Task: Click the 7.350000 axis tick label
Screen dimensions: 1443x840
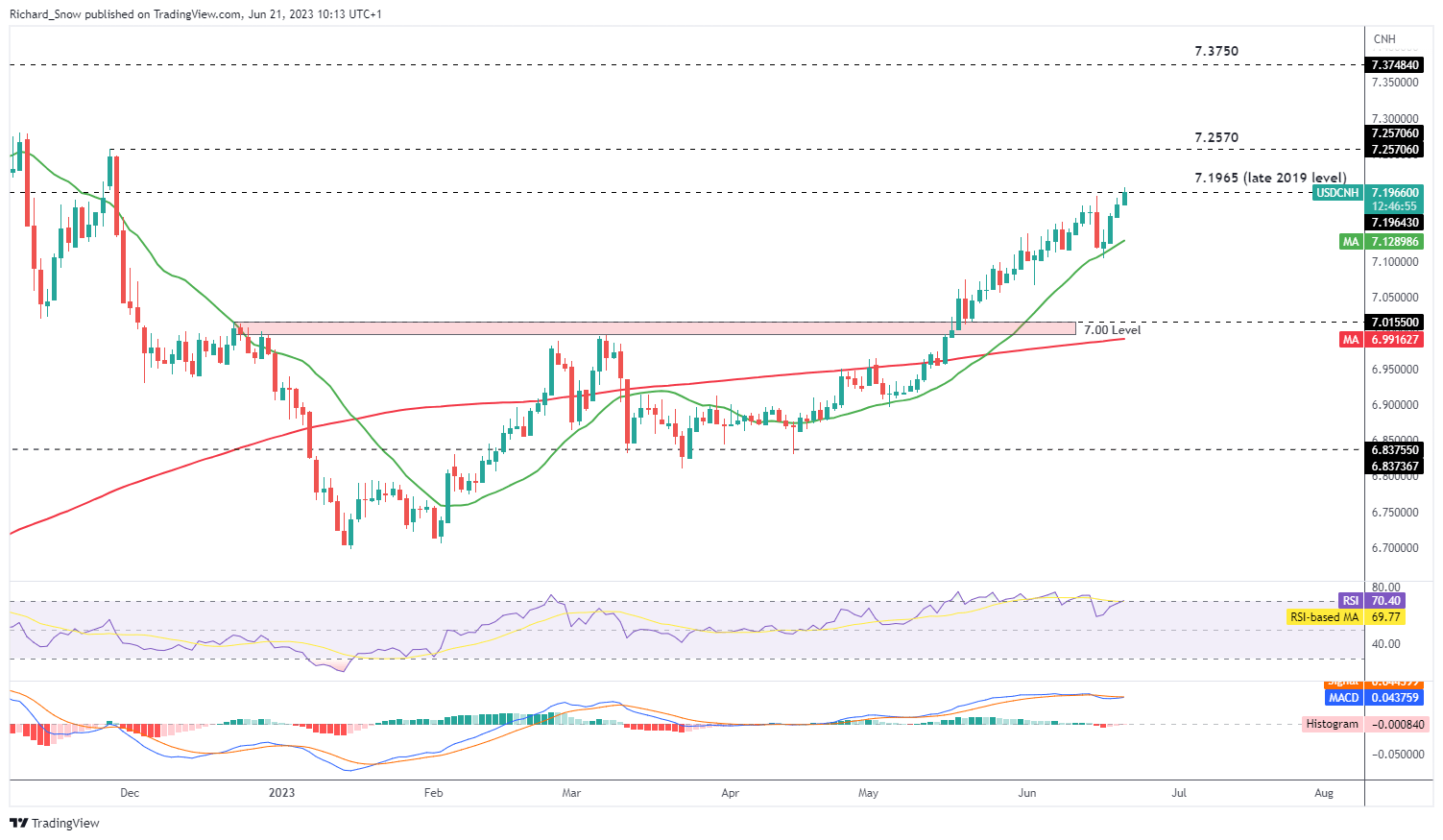Action: 1395,83
